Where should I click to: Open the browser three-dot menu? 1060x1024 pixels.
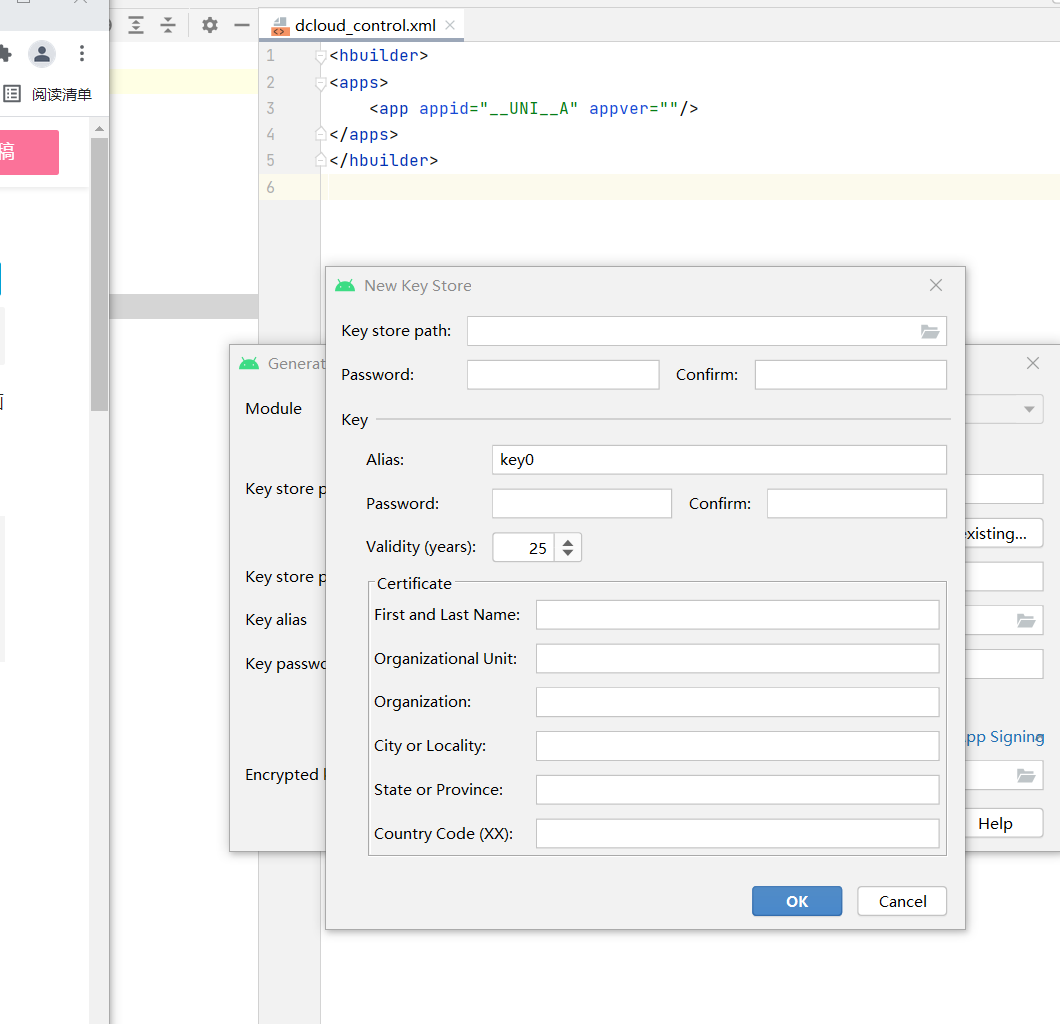pos(82,53)
